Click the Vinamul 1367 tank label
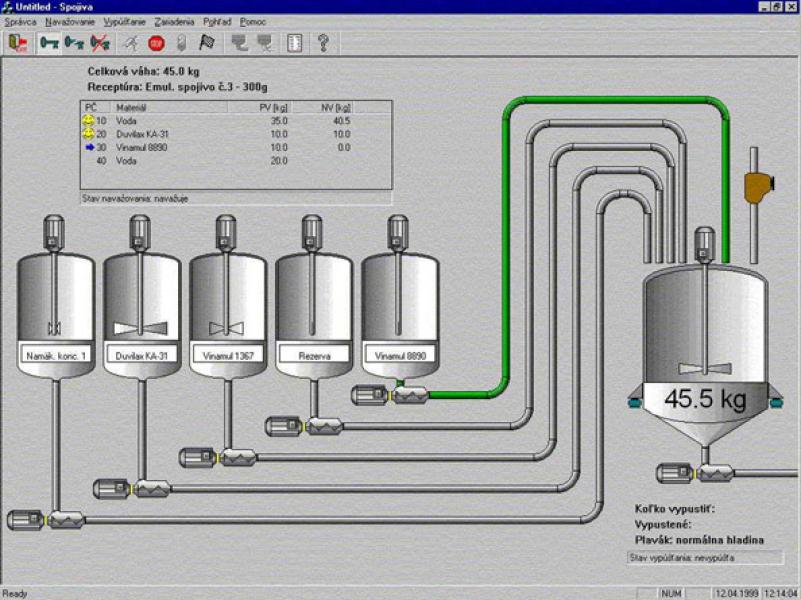The image size is (801, 600). 228,356
